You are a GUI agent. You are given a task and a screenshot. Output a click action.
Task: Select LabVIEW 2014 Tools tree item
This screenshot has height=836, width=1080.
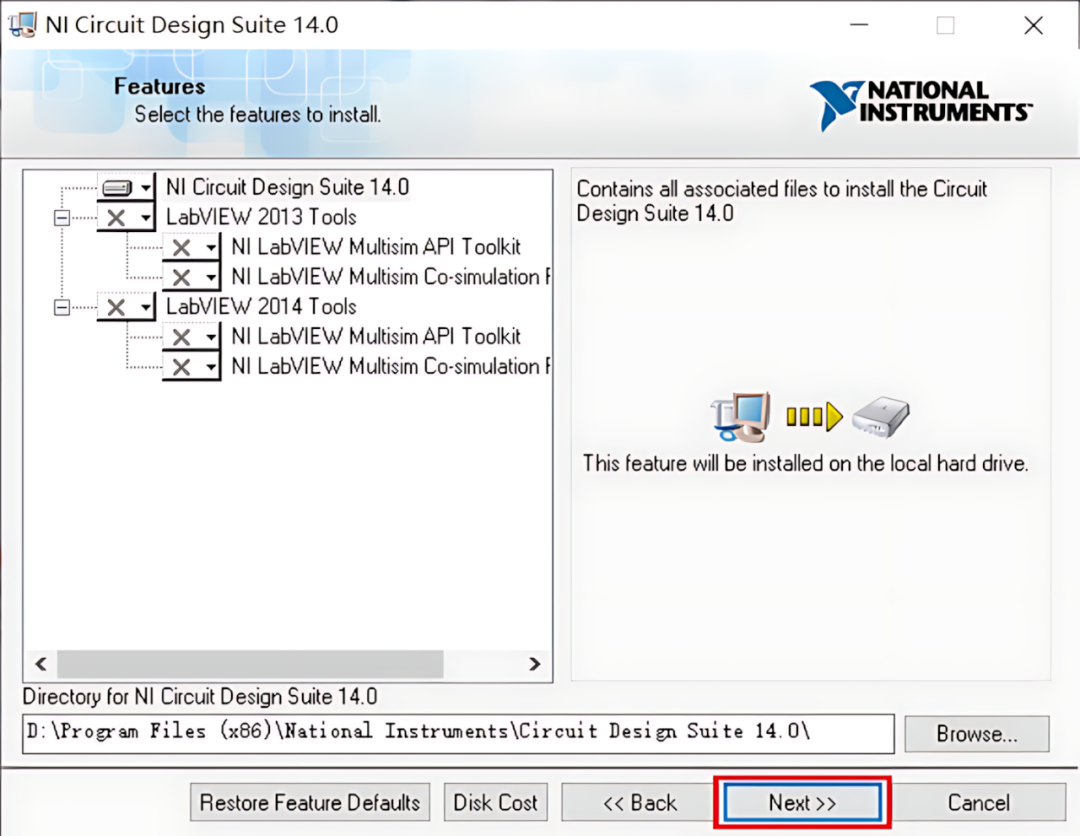[x=261, y=307]
